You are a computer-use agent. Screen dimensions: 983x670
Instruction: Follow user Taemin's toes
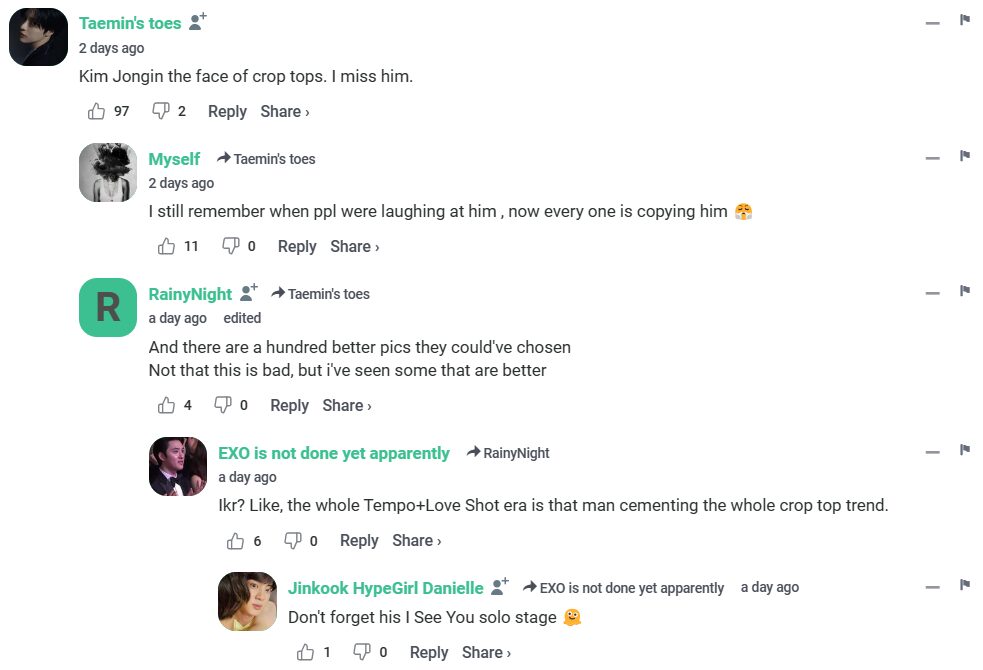click(x=198, y=21)
